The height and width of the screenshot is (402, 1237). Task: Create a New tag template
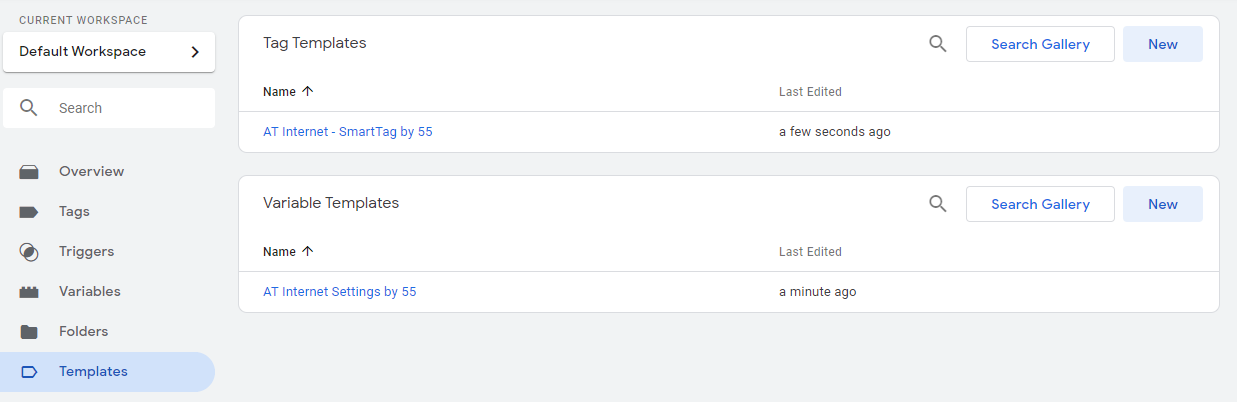point(1162,44)
